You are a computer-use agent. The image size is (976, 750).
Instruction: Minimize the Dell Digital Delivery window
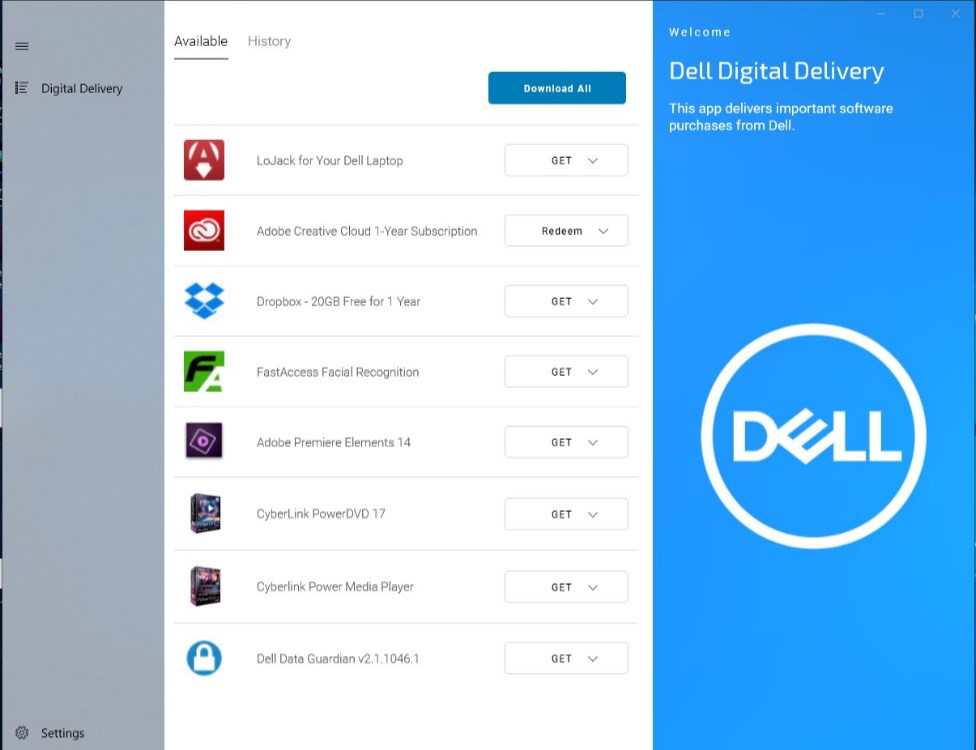881,14
